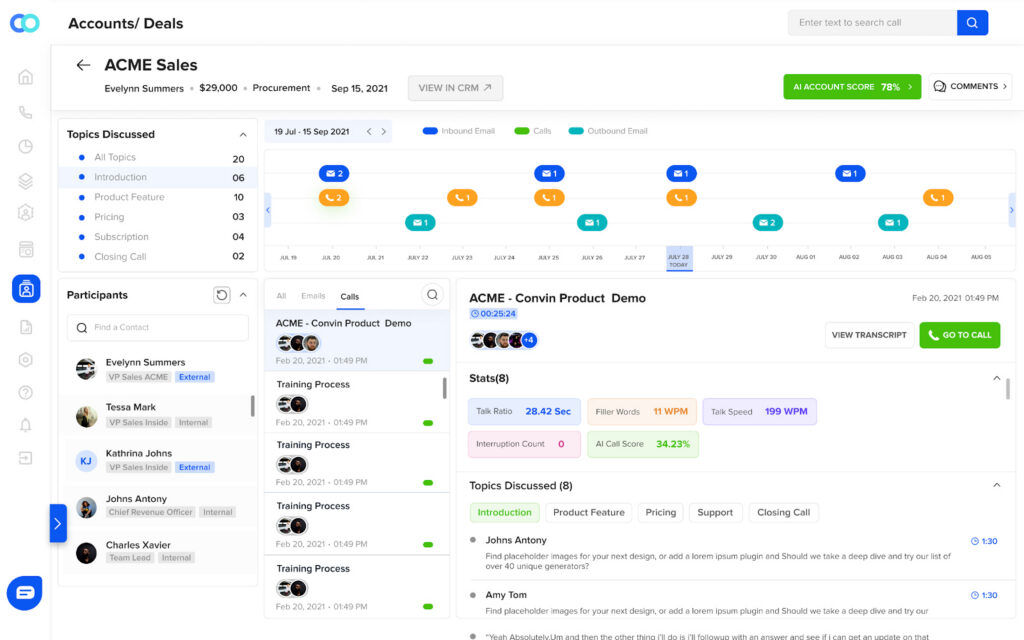Image resolution: width=1024 pixels, height=640 pixels.
Task: Go to next date range arrow
Action: [x=384, y=131]
